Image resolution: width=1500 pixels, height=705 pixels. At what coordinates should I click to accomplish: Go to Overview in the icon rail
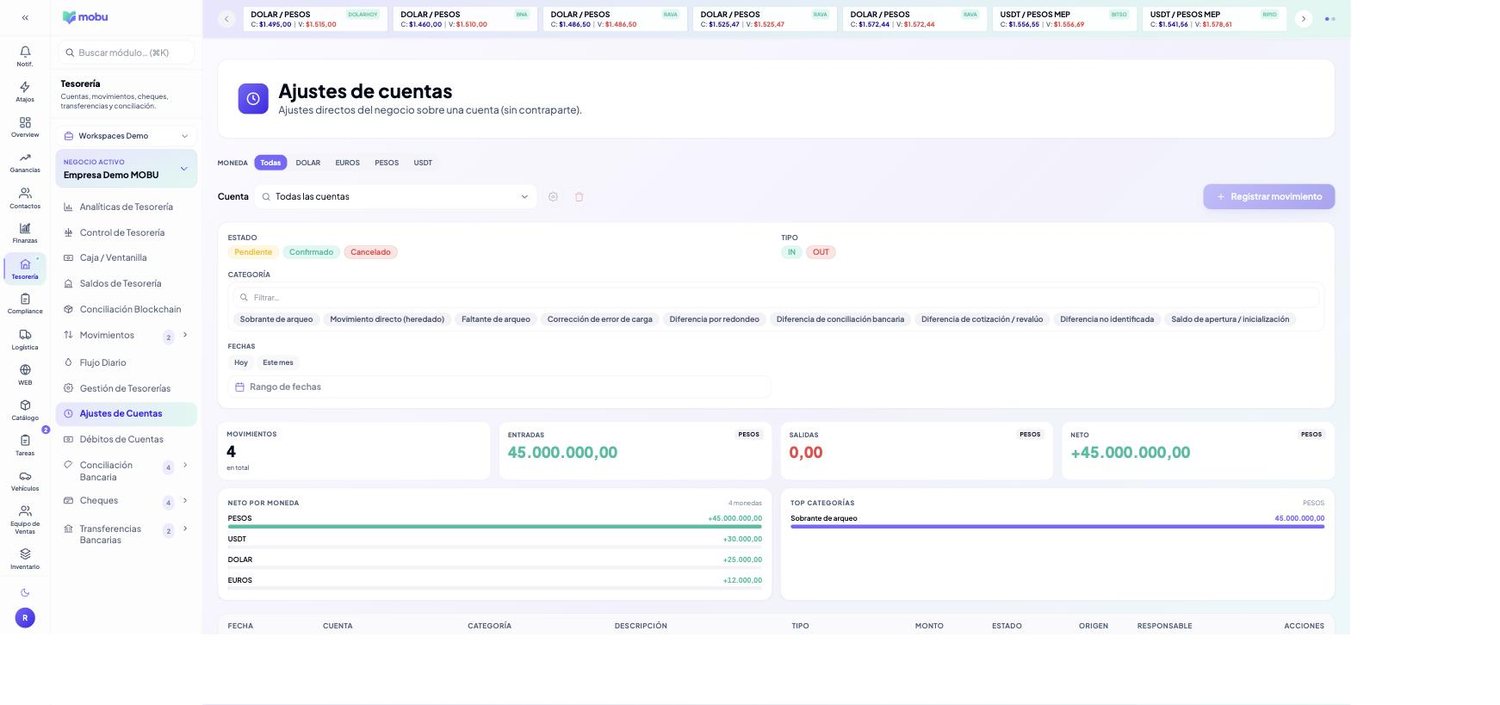coord(25,122)
